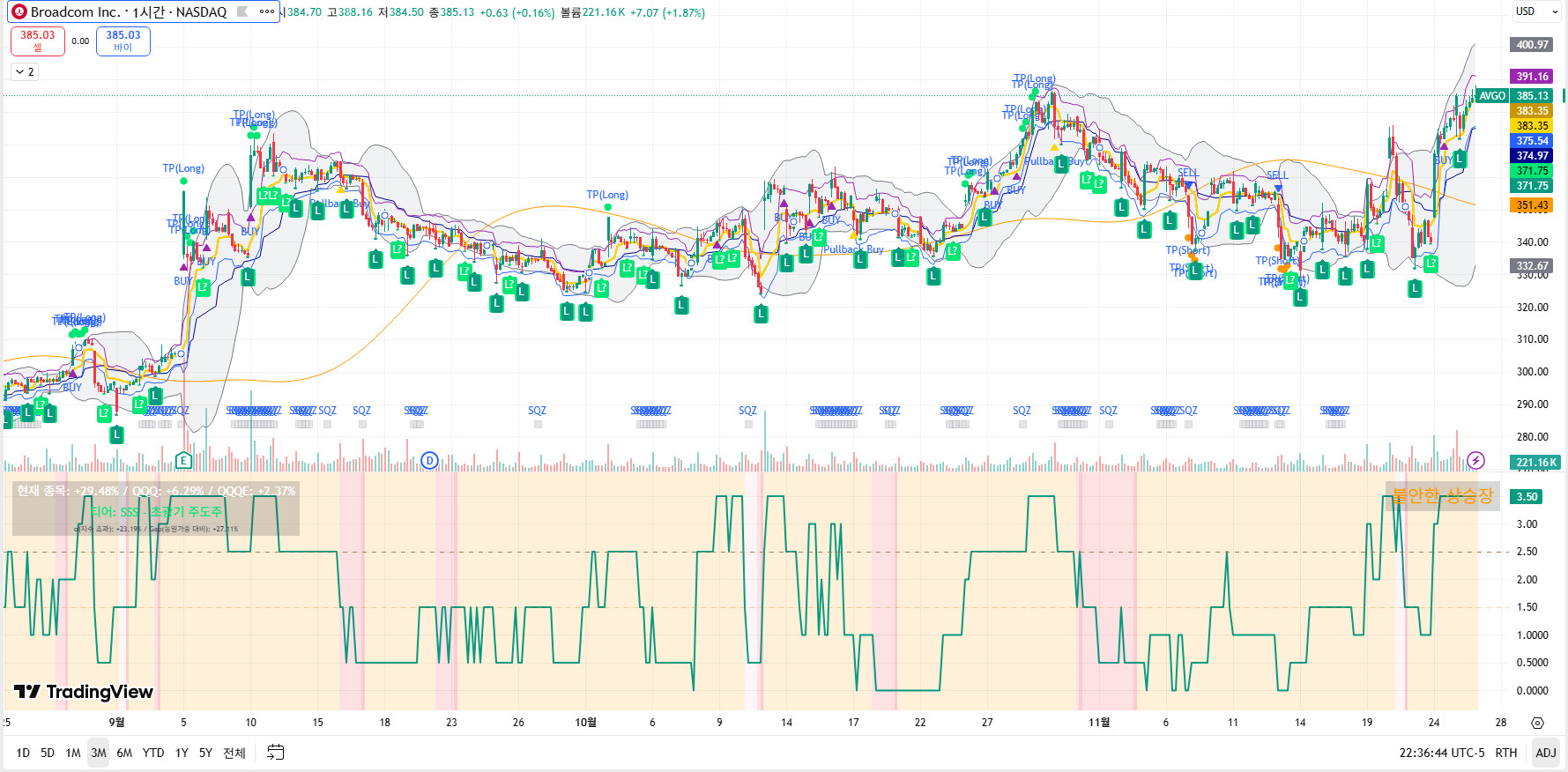Click the dividend 'D' marker
This screenshot has width=1568, height=772.
click(429, 460)
